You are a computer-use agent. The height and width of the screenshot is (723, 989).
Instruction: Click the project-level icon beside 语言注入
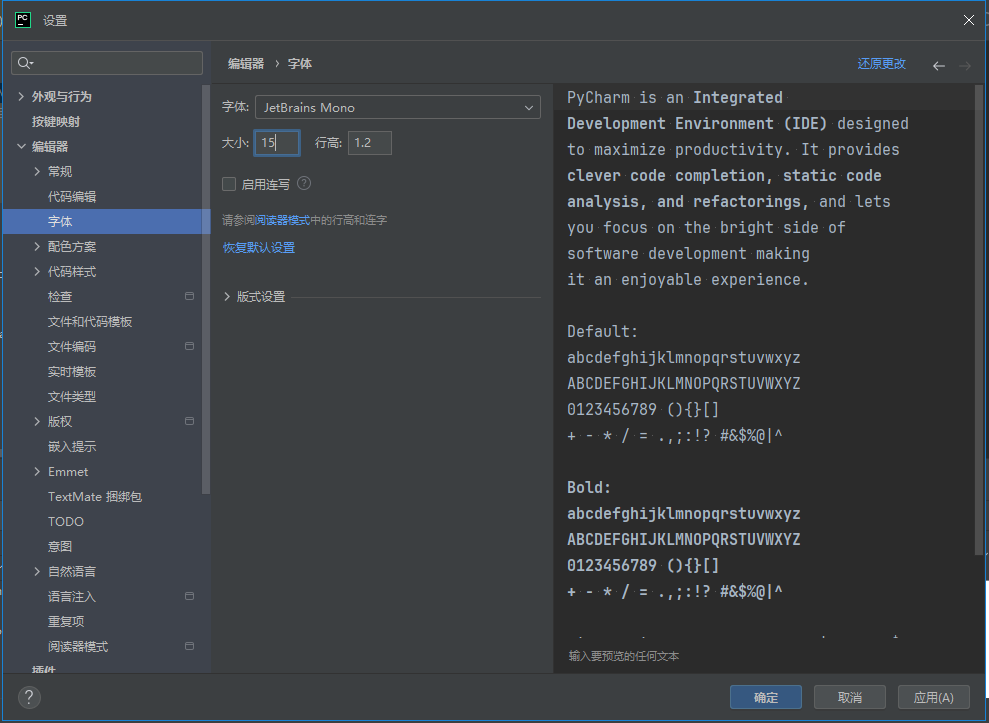[189, 596]
